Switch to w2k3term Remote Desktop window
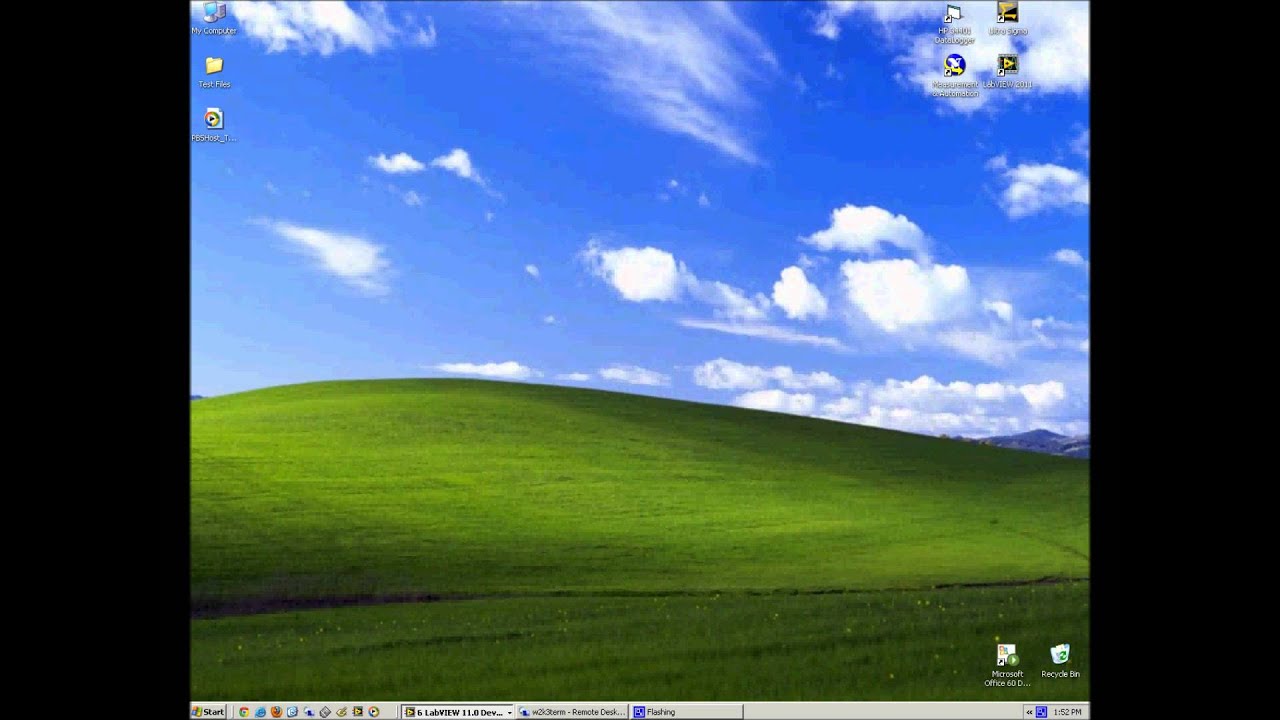This screenshot has width=1280, height=720. coord(573,712)
